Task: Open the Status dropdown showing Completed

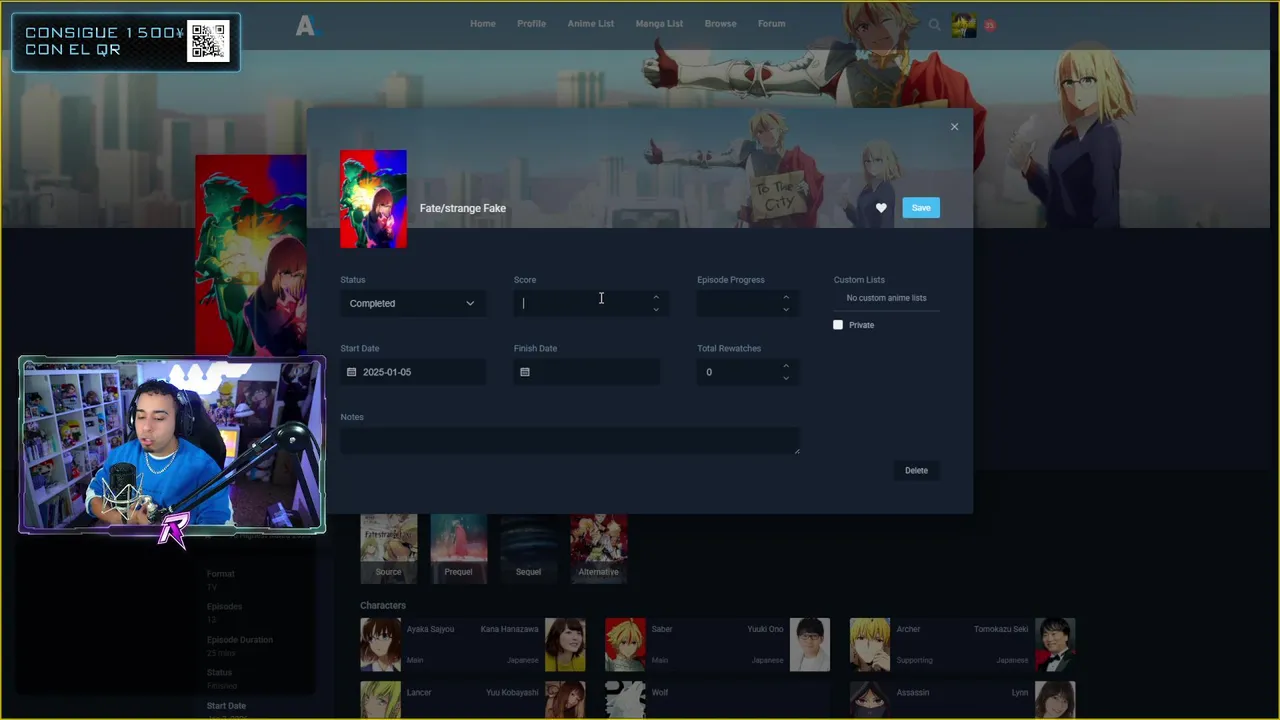Action: pos(413,303)
